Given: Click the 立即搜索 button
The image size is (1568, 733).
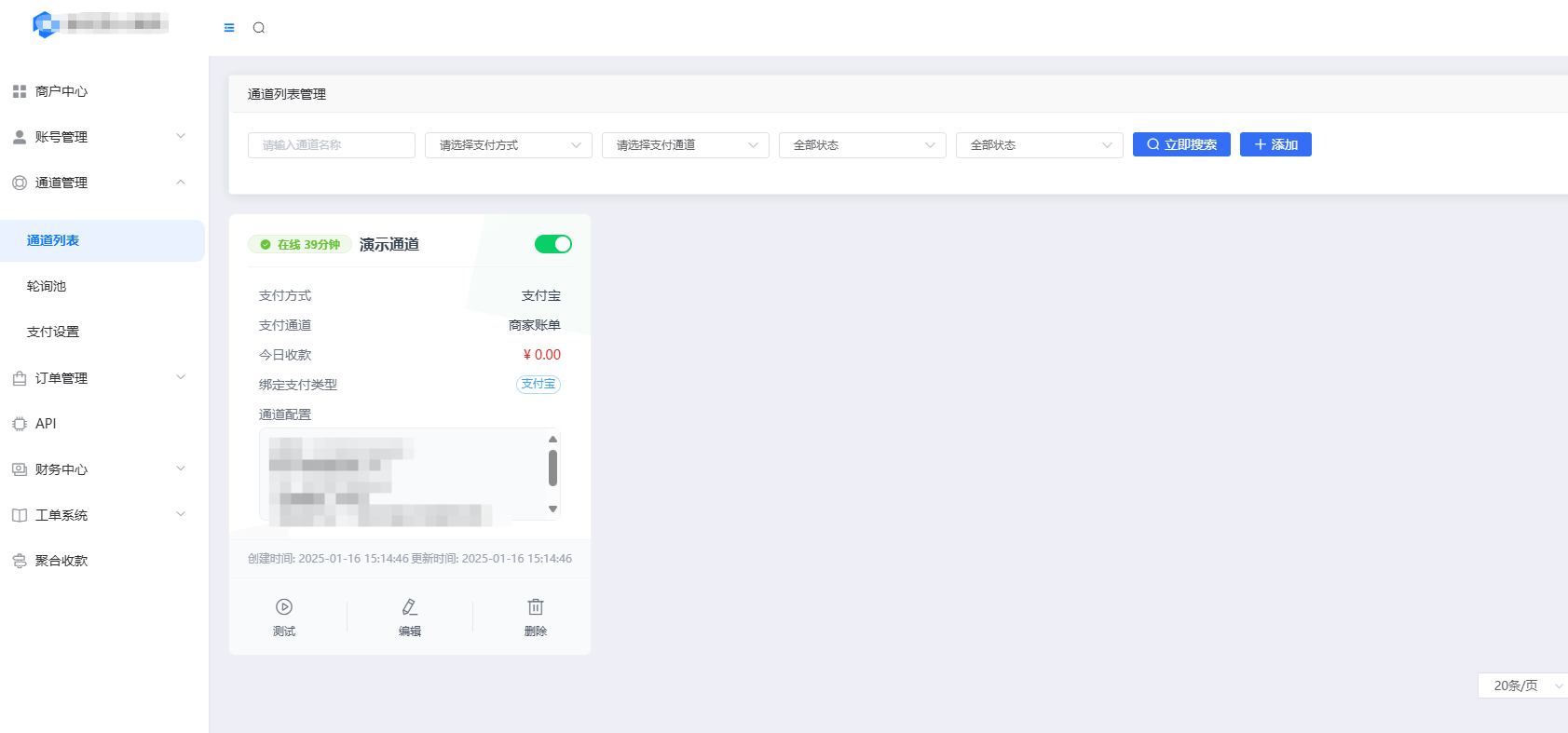Looking at the screenshot, I should [x=1181, y=144].
